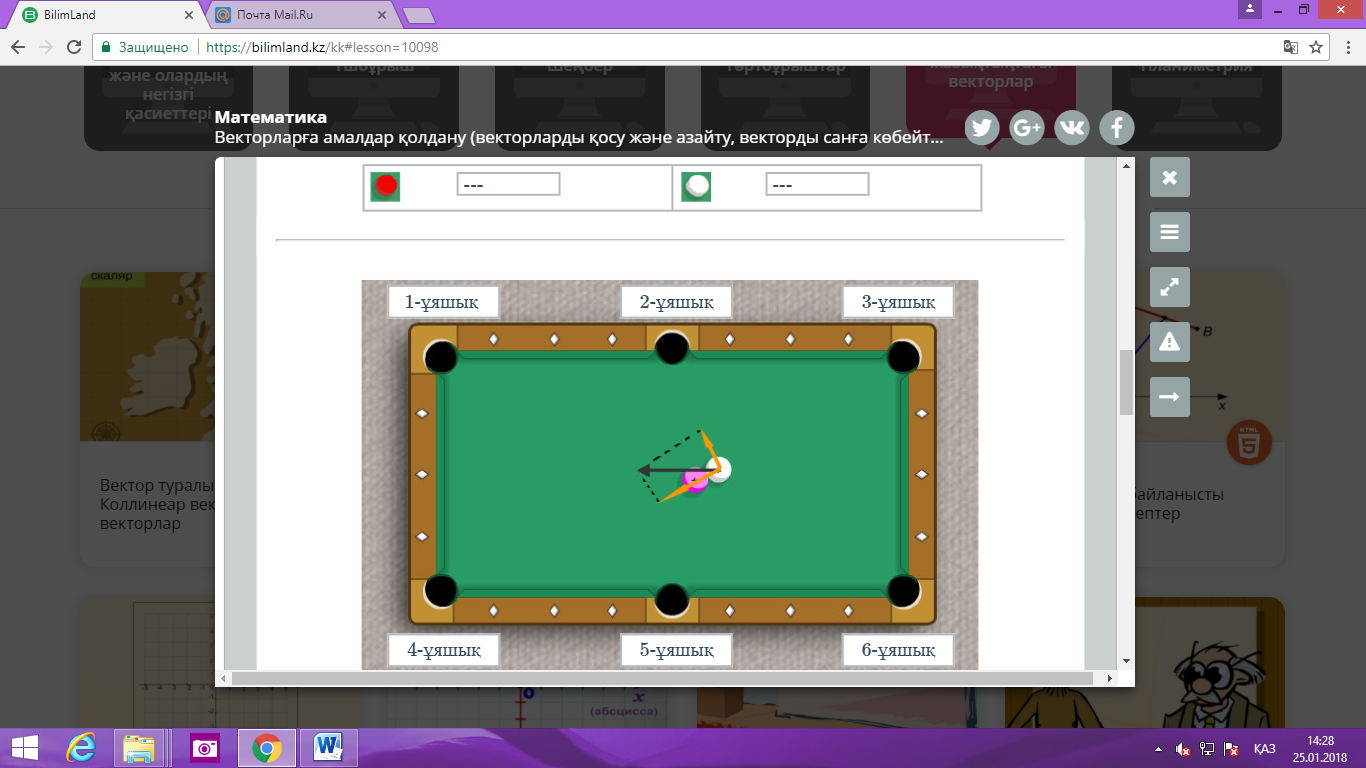
Task: Click the pink ball on the billiard table
Action: 696,481
